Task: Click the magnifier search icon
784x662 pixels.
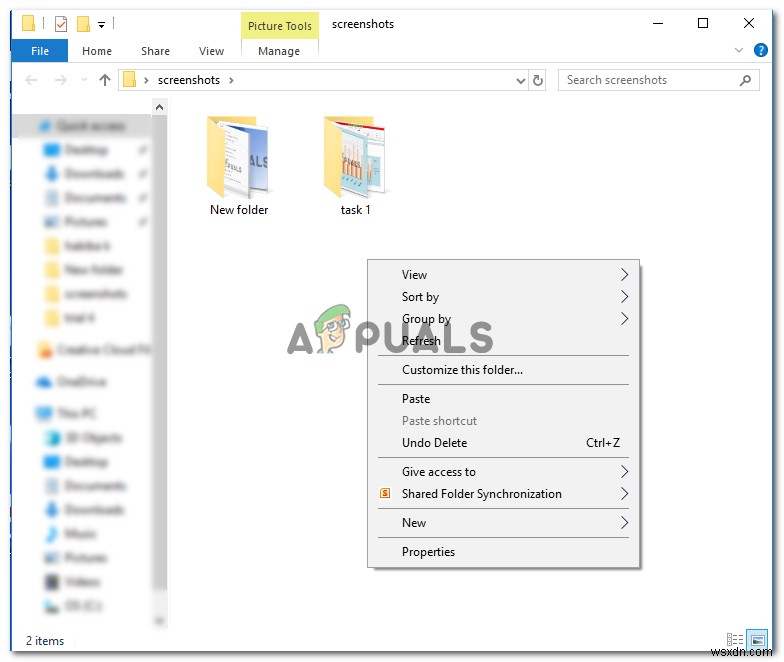Action: point(745,80)
